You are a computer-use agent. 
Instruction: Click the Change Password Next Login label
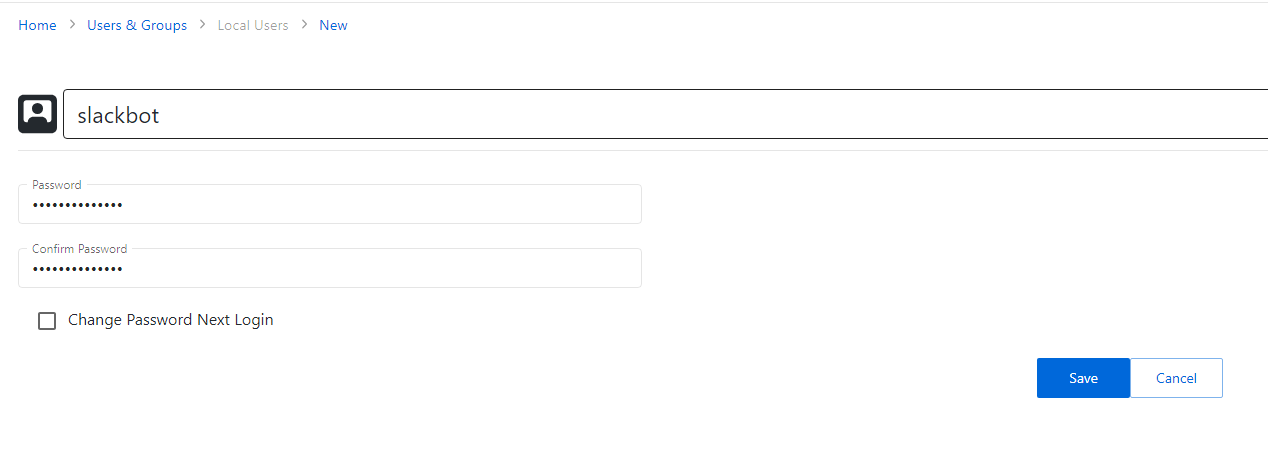[170, 320]
